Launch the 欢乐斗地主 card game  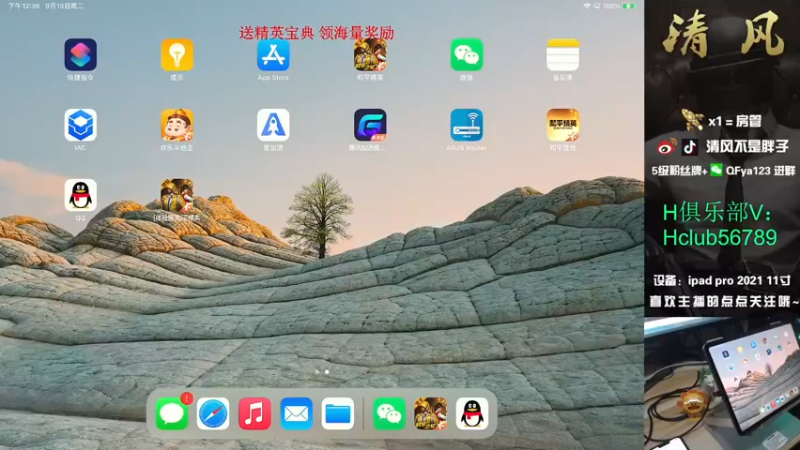pos(177,125)
